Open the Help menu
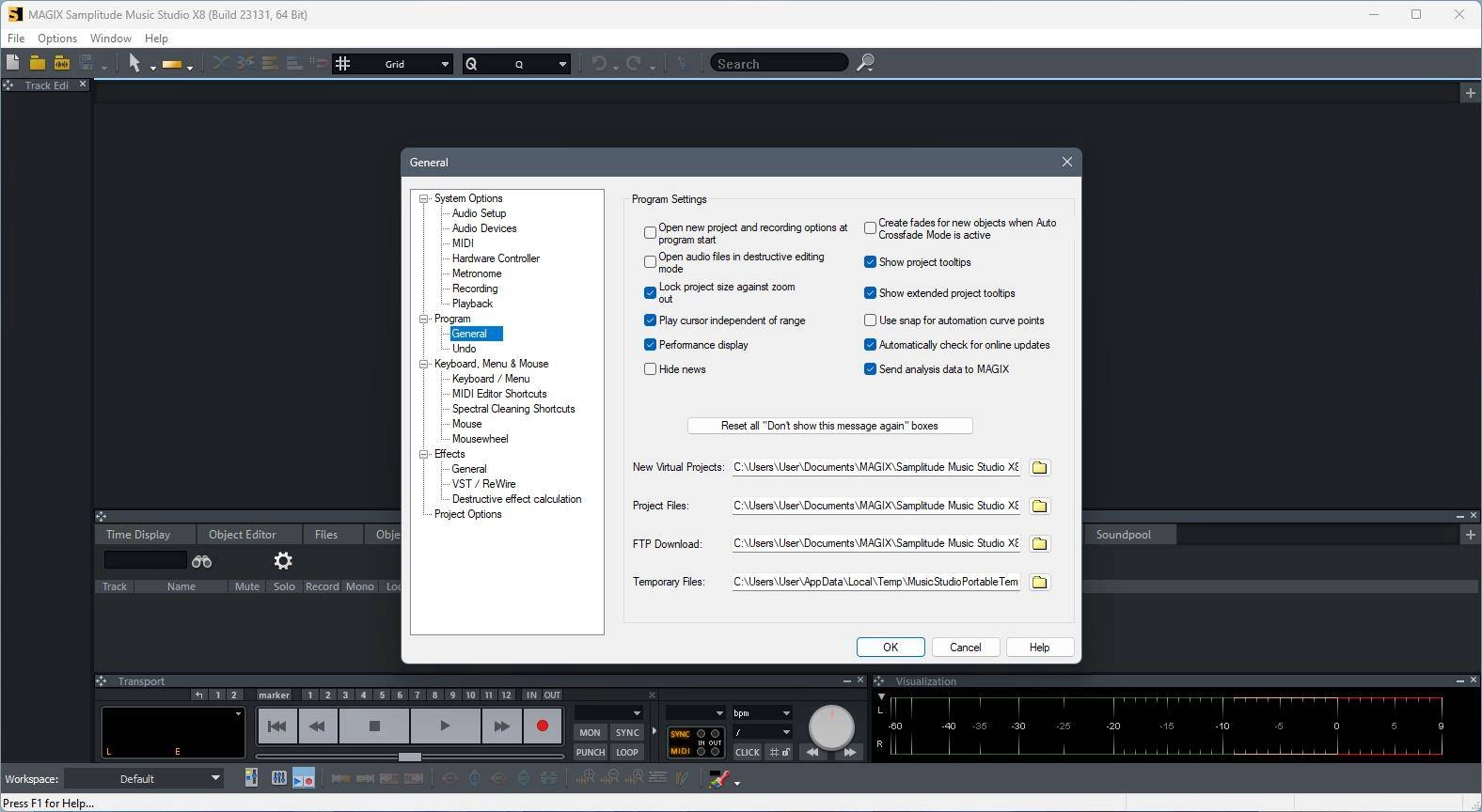 [x=156, y=39]
